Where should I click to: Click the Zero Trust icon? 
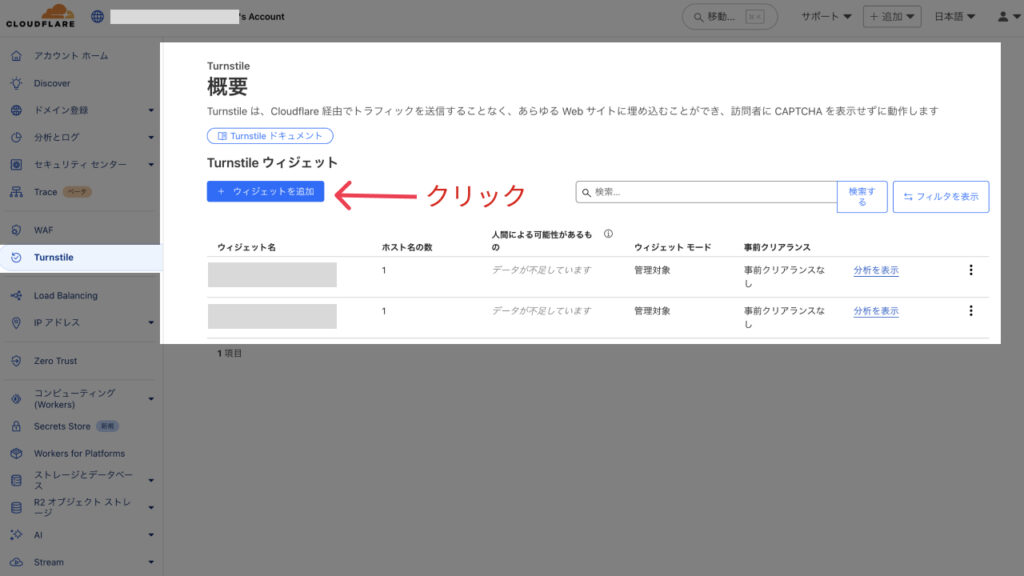16,360
